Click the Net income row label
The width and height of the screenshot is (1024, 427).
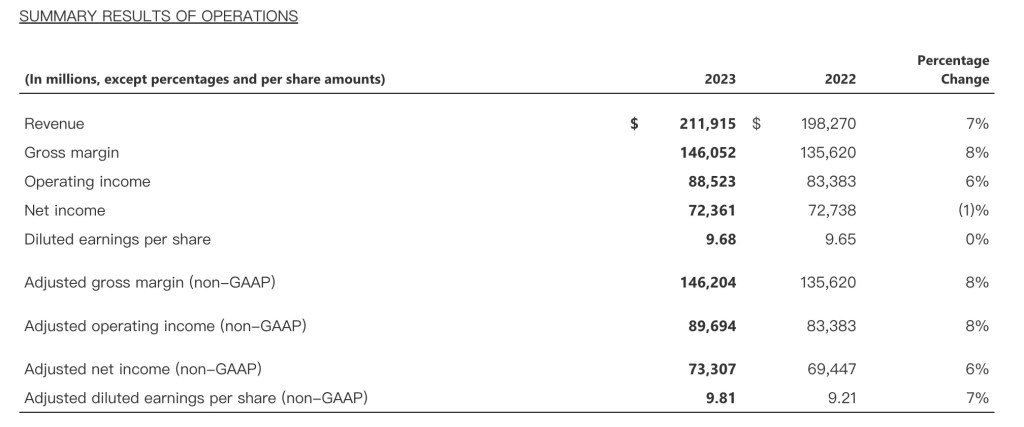click(x=64, y=211)
